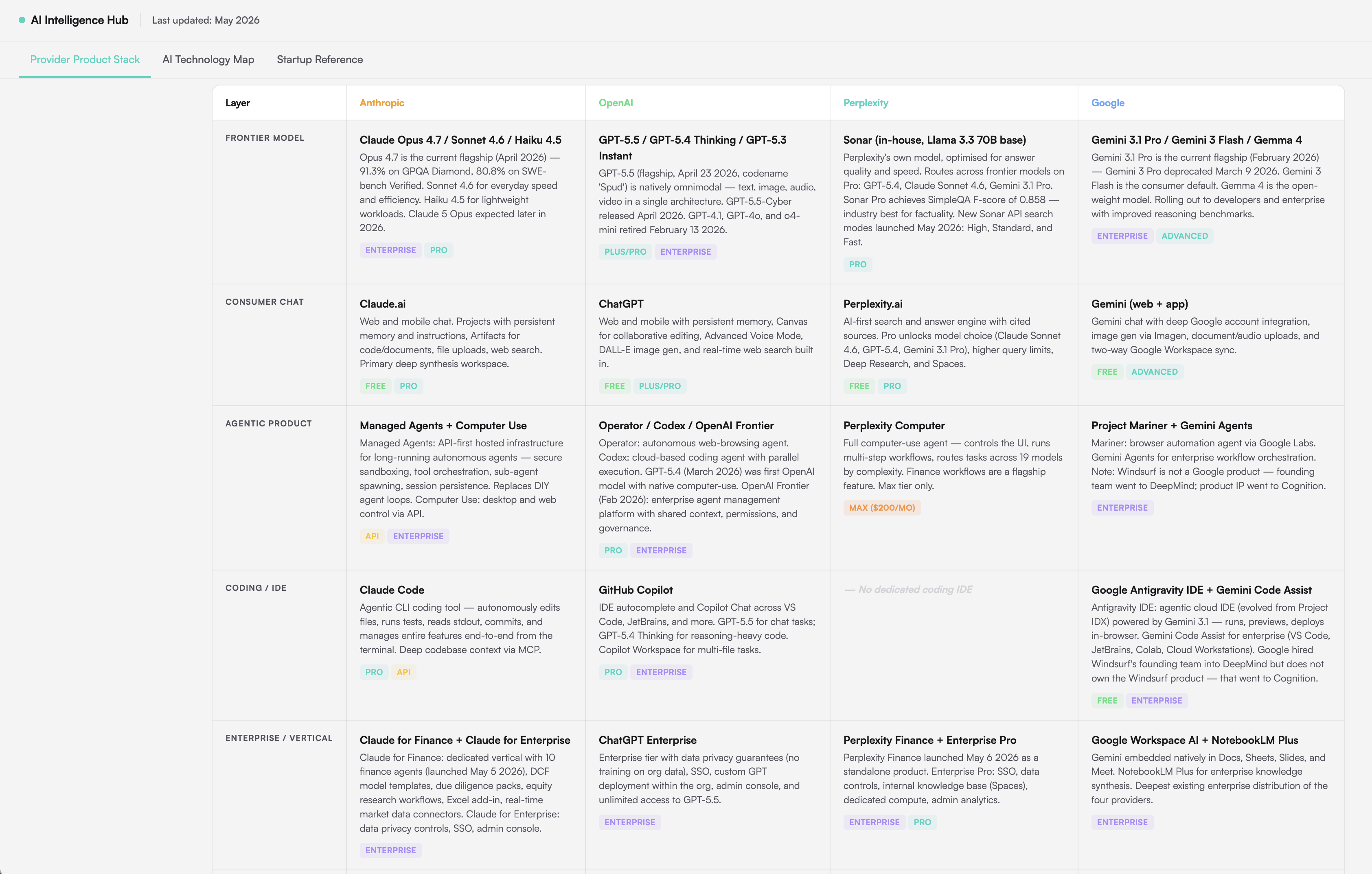This screenshot has height=874, width=1372.
Task: Switch to the AI Technology Map tab
Action: tap(208, 59)
